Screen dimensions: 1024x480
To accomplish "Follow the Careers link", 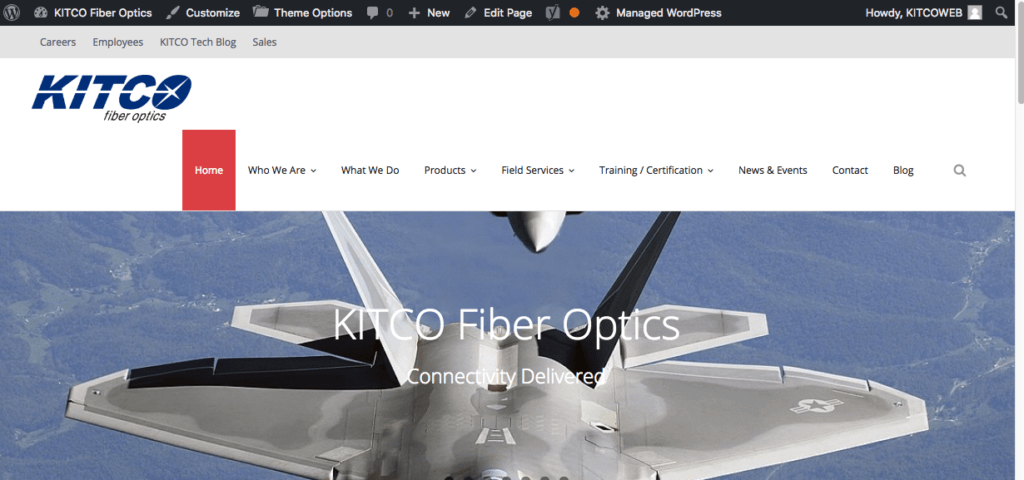I will (57, 42).
